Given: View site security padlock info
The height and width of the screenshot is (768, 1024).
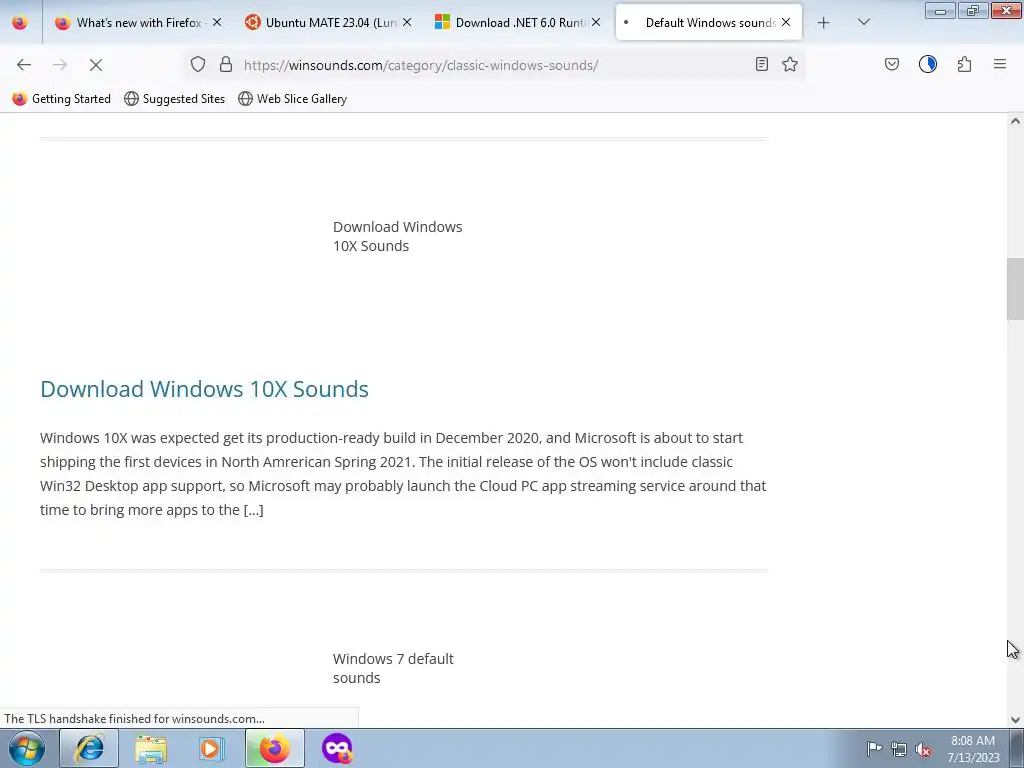Looking at the screenshot, I should click(x=226, y=64).
